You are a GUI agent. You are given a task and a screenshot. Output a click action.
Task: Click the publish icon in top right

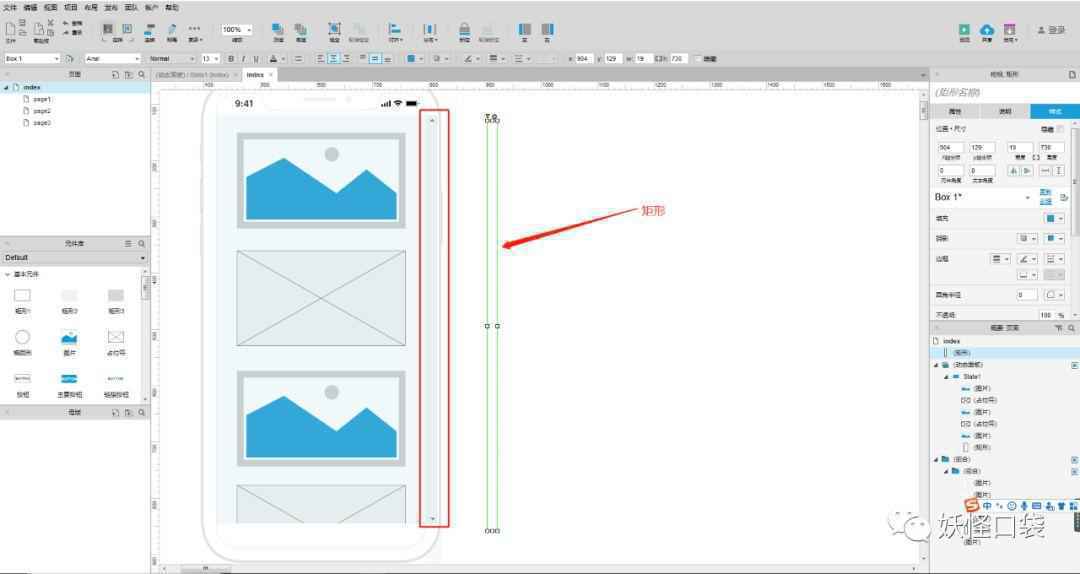[1010, 30]
